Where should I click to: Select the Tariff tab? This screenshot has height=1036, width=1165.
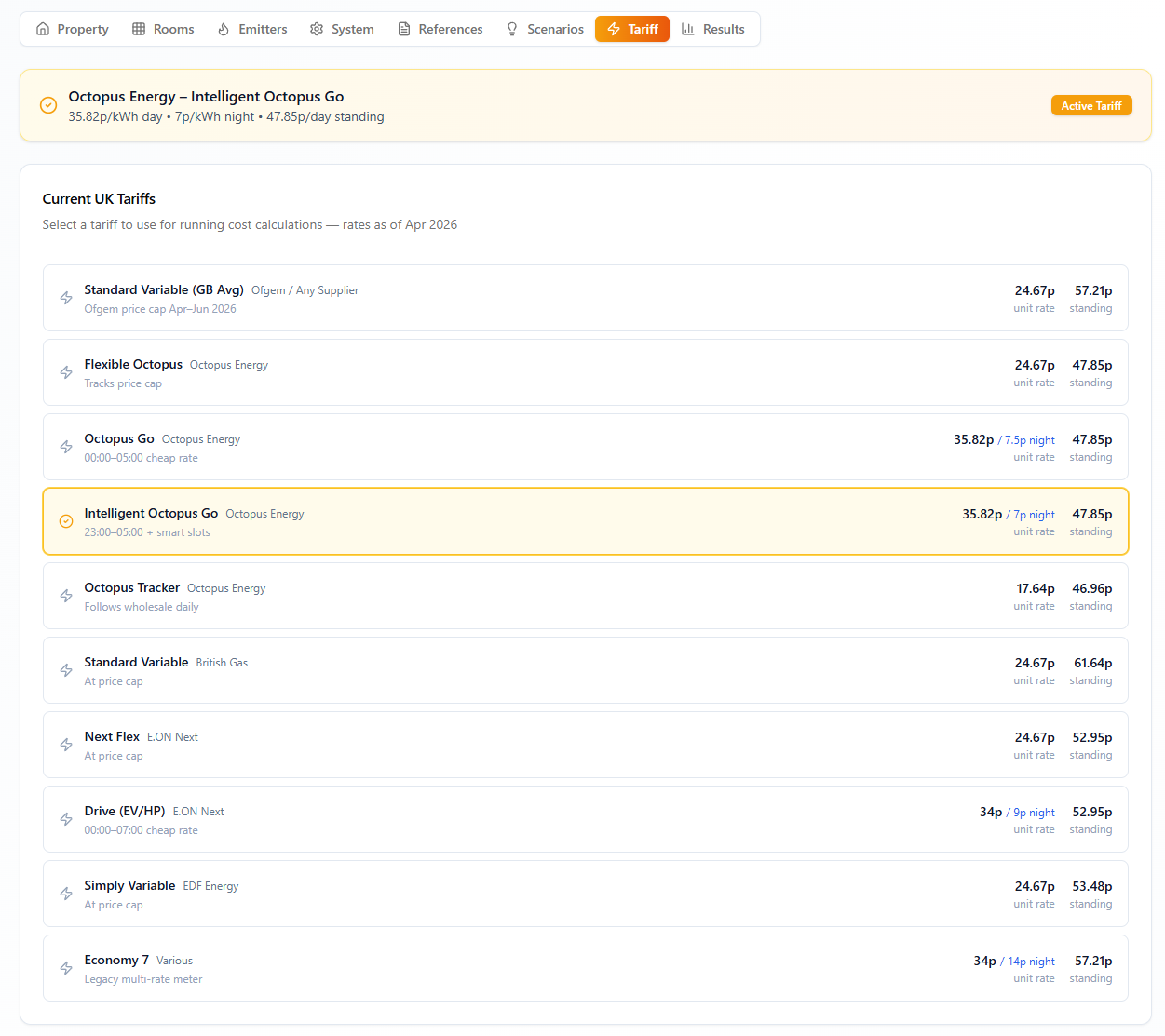[632, 29]
